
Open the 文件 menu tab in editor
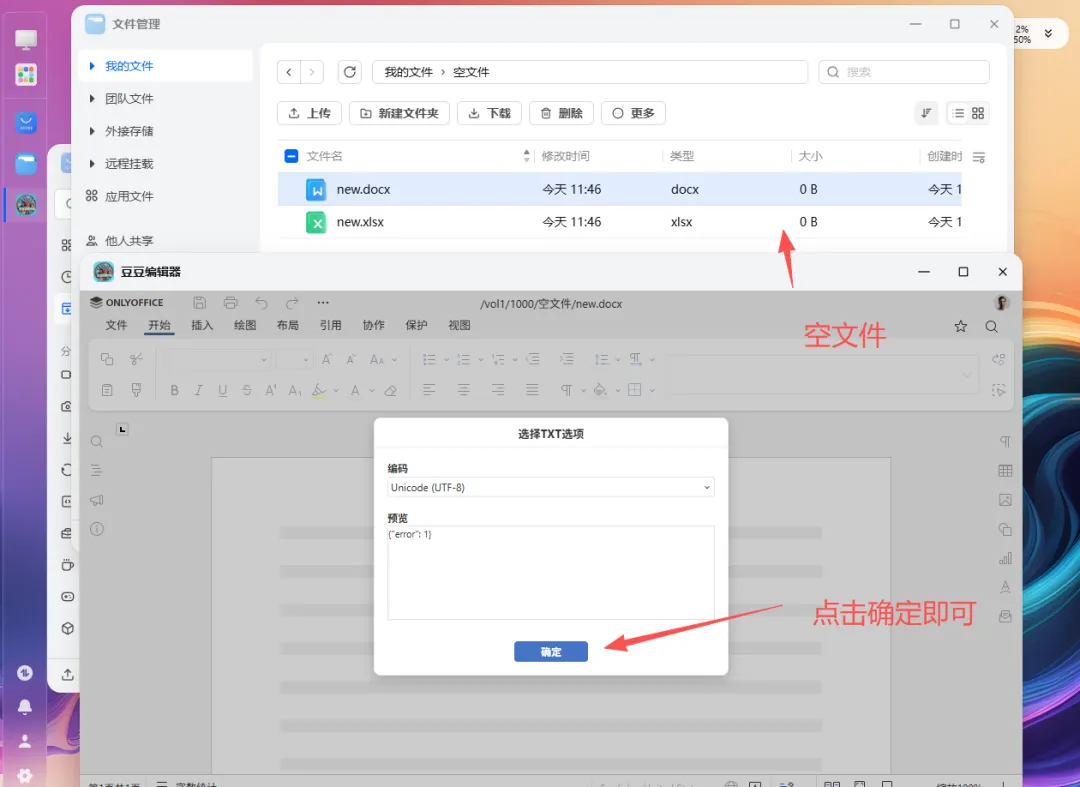[x=116, y=325]
